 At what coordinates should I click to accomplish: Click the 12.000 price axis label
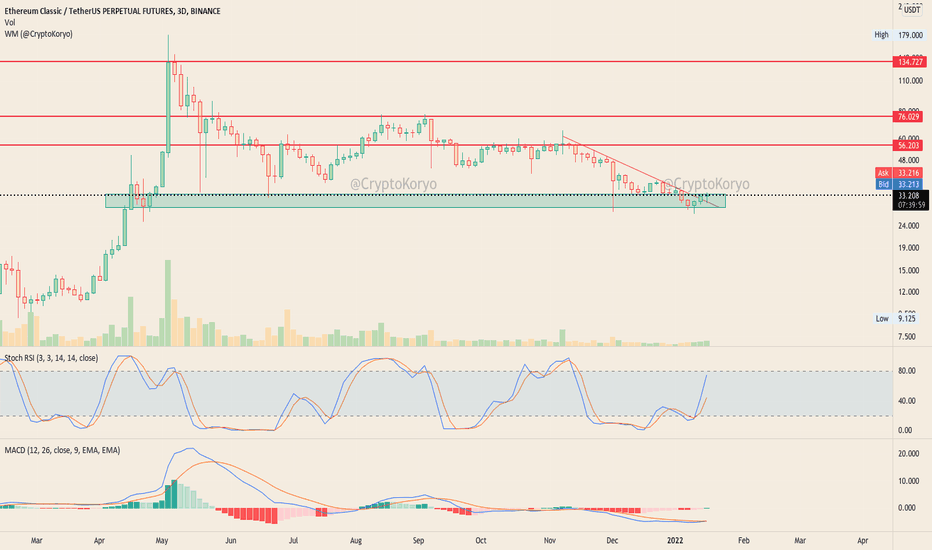coord(911,292)
